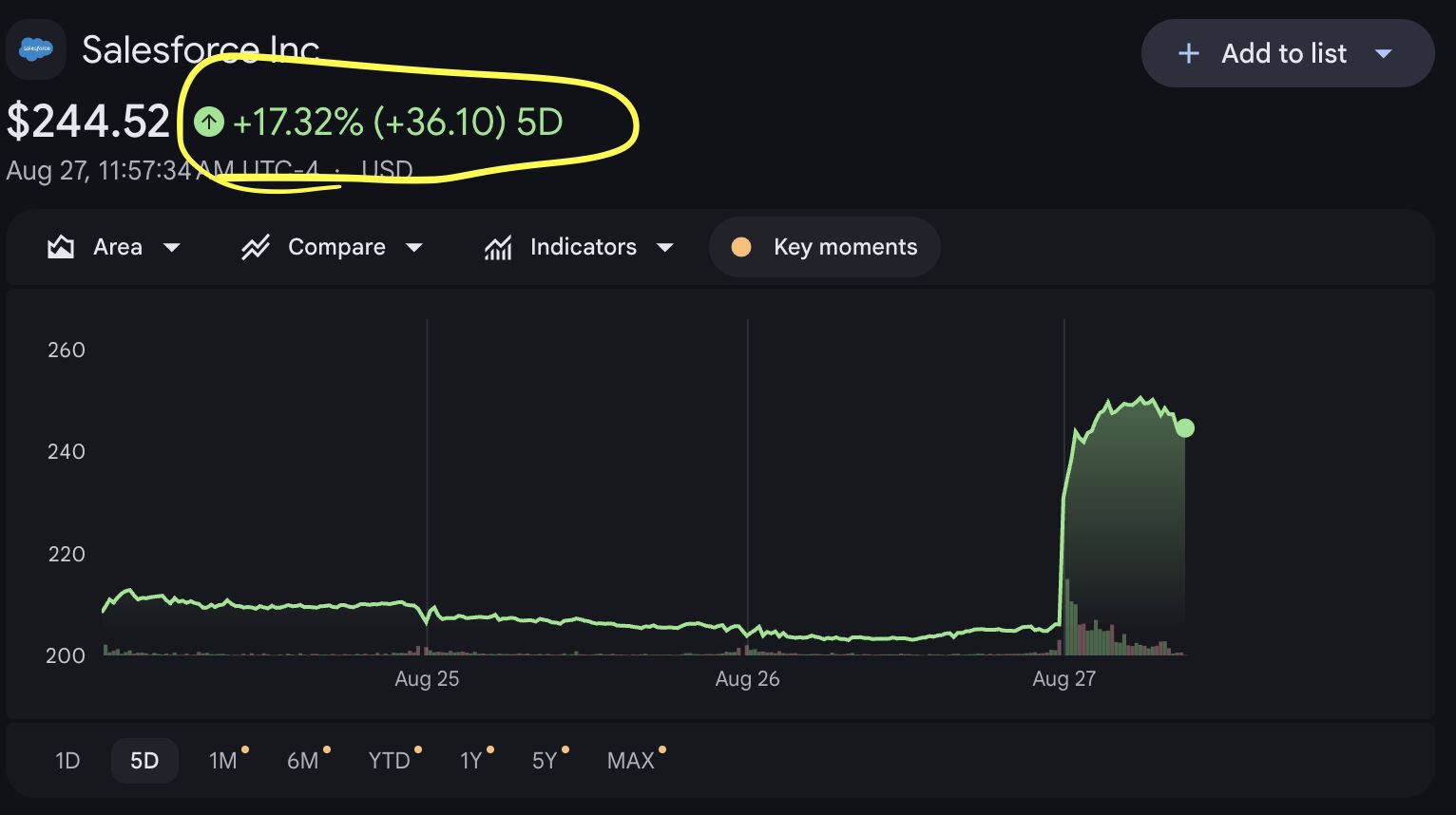The image size is (1456, 815).
Task: Click the green current-price dot on chart
Action: pos(1184,428)
